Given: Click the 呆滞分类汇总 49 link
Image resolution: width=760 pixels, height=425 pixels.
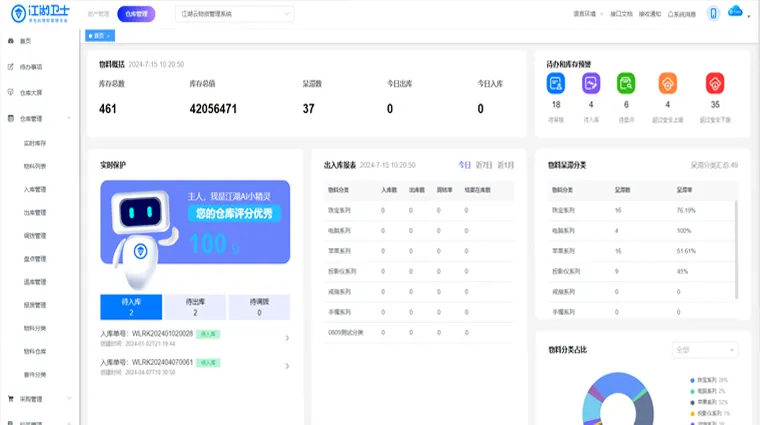Looking at the screenshot, I should click(714, 165).
